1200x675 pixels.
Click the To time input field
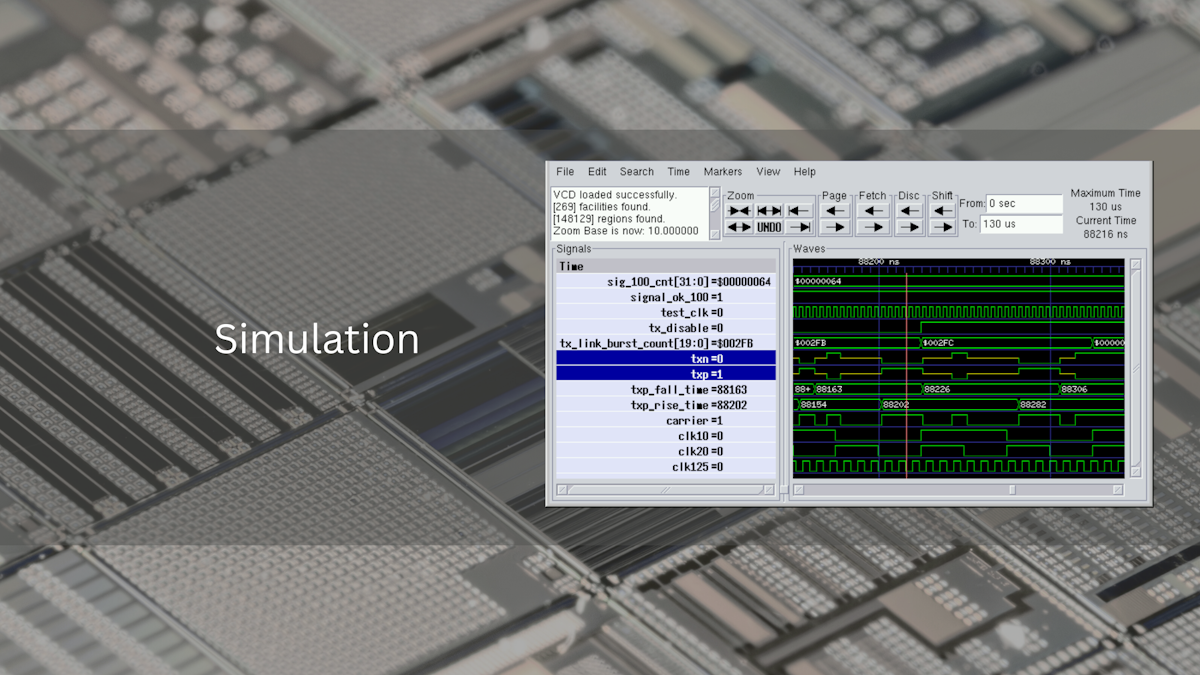(1021, 224)
